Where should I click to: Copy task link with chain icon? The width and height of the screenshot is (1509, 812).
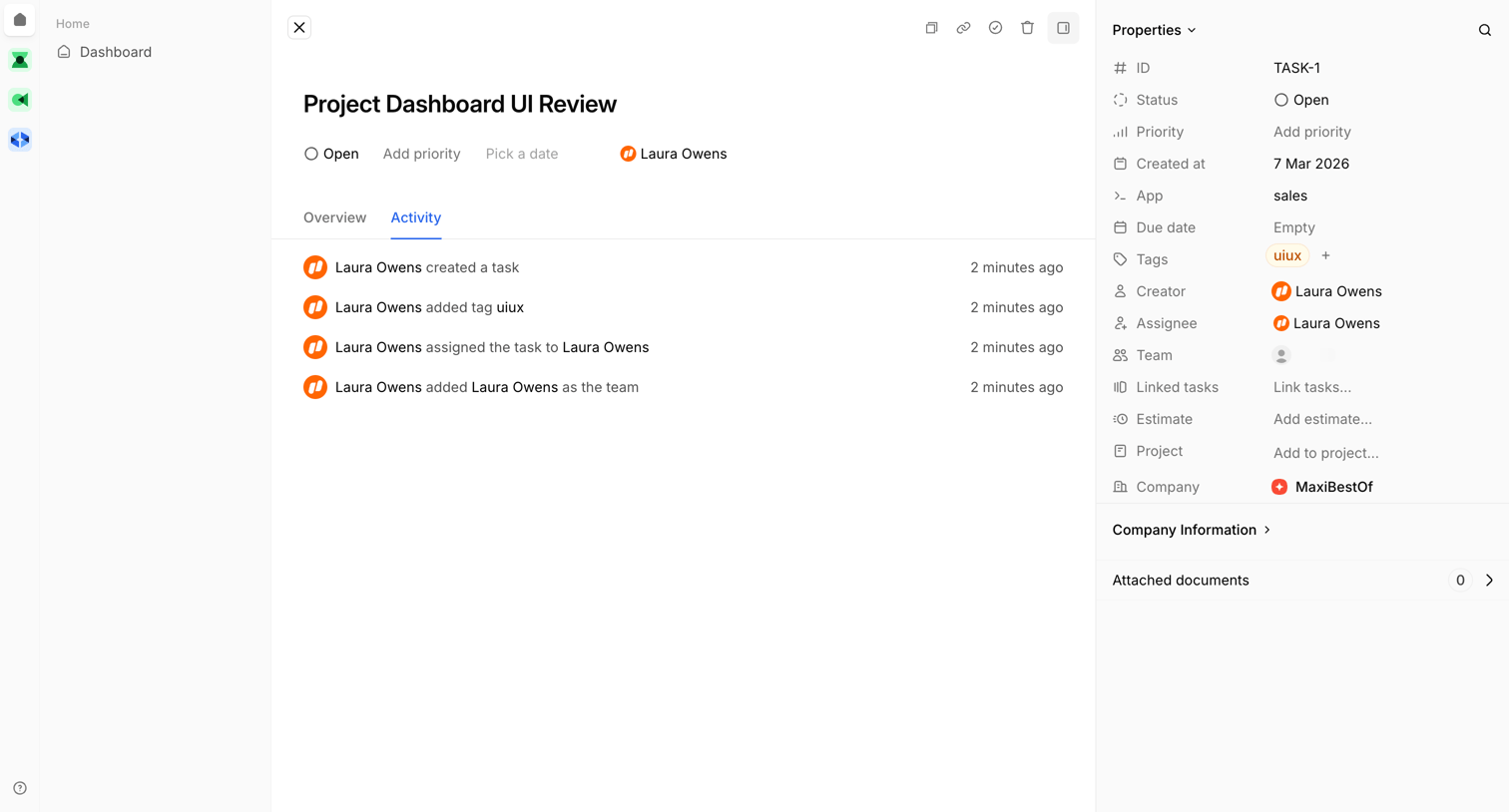click(x=963, y=28)
